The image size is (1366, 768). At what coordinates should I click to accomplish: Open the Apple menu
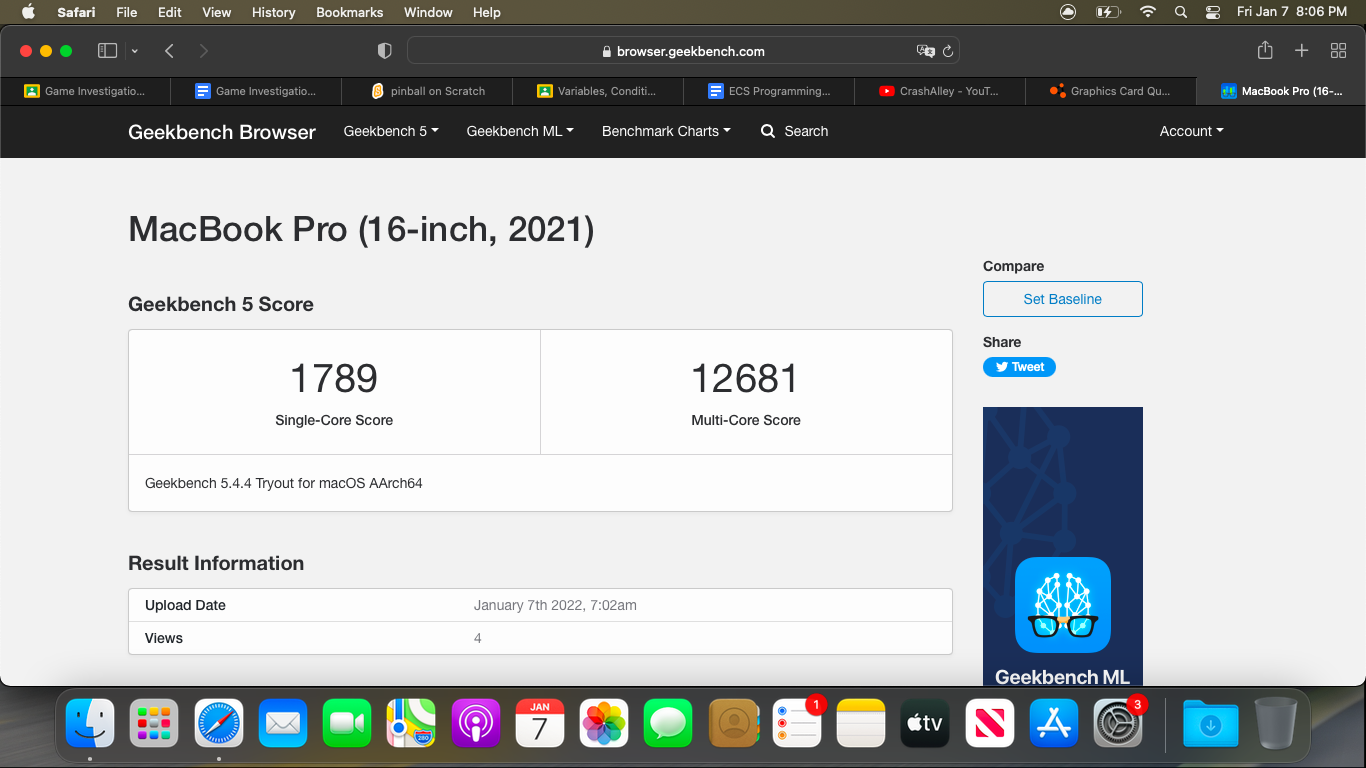(x=28, y=12)
